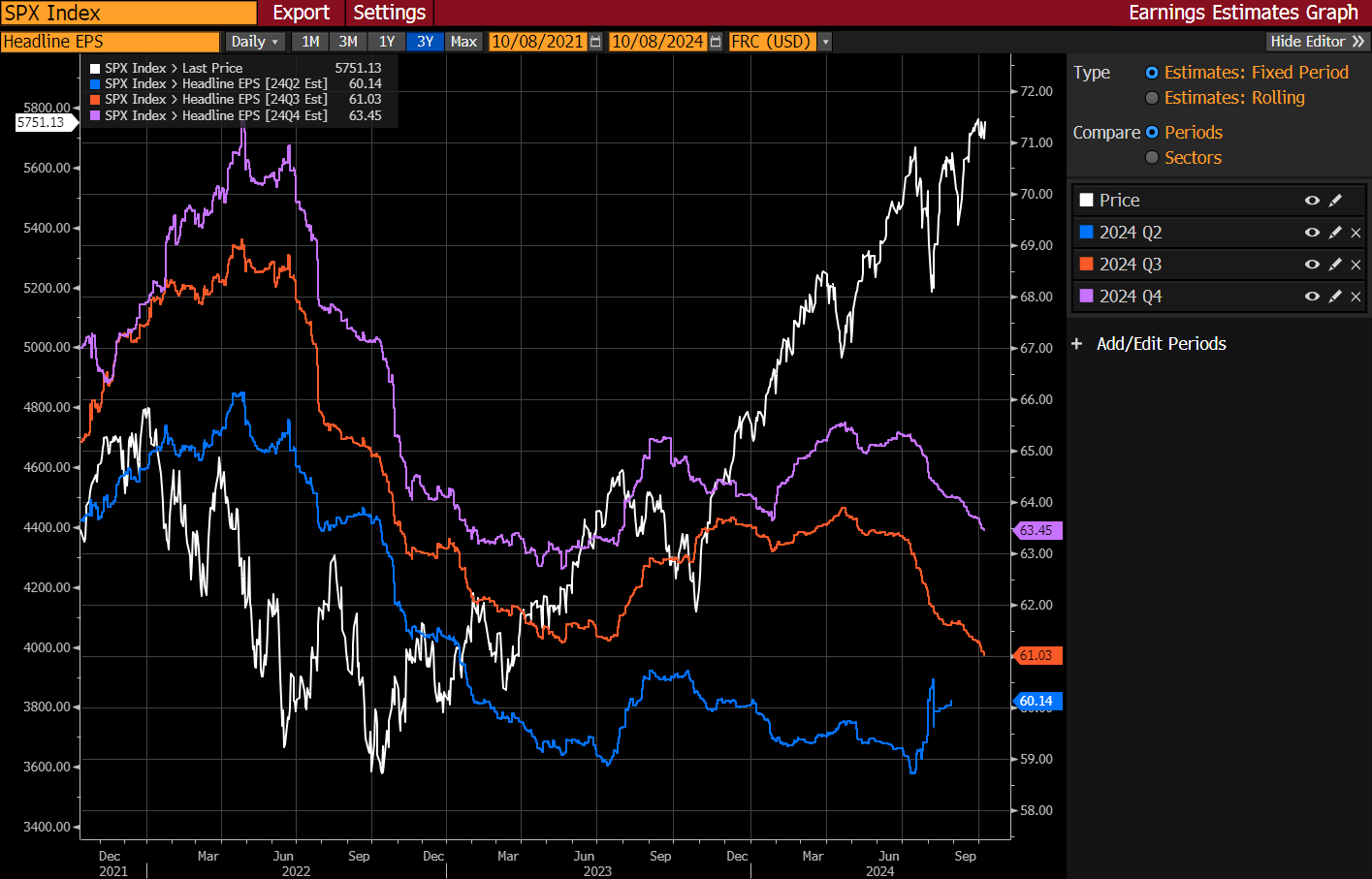Edit the 2024 Q2 period with pencil icon
Viewport: 1372px width, 879px height.
(1335, 232)
